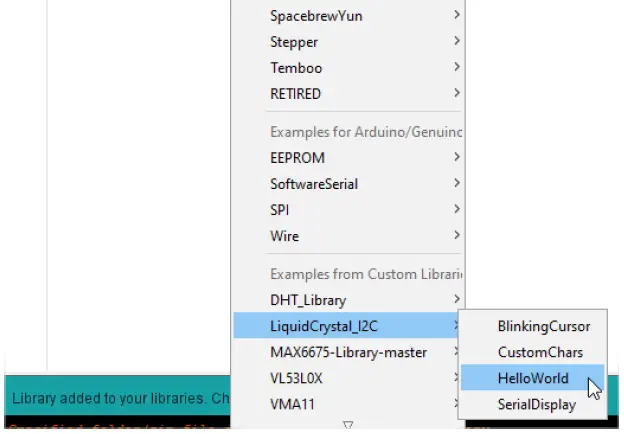This screenshot has width=624, height=434.
Task: Click the arrow beside DHT_Library
Action: 457,299
